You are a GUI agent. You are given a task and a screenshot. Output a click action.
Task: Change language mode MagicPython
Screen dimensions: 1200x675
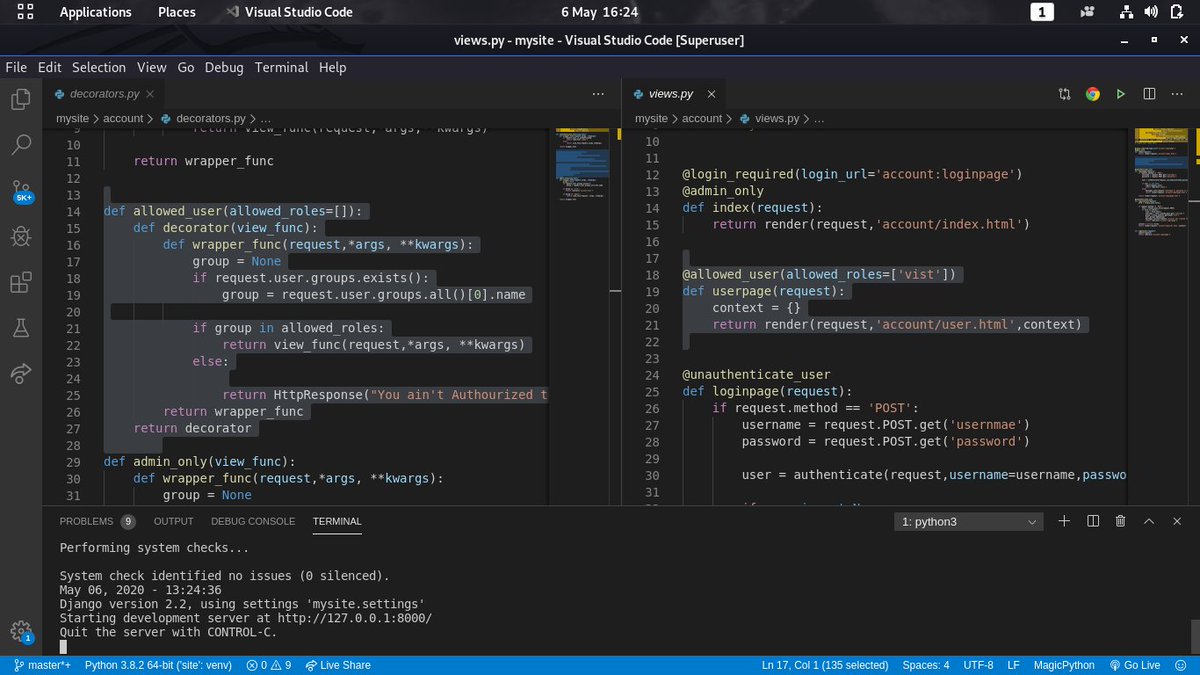point(1064,665)
